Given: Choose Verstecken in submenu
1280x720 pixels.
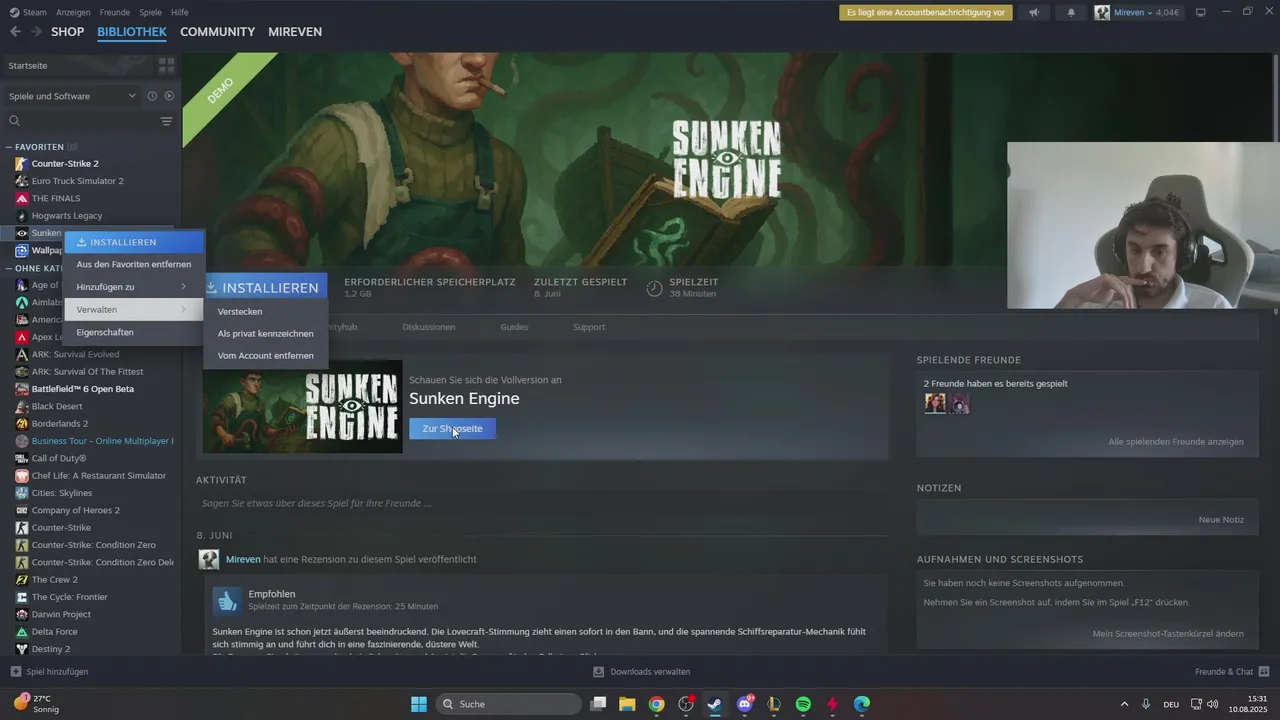Looking at the screenshot, I should 266,311.
